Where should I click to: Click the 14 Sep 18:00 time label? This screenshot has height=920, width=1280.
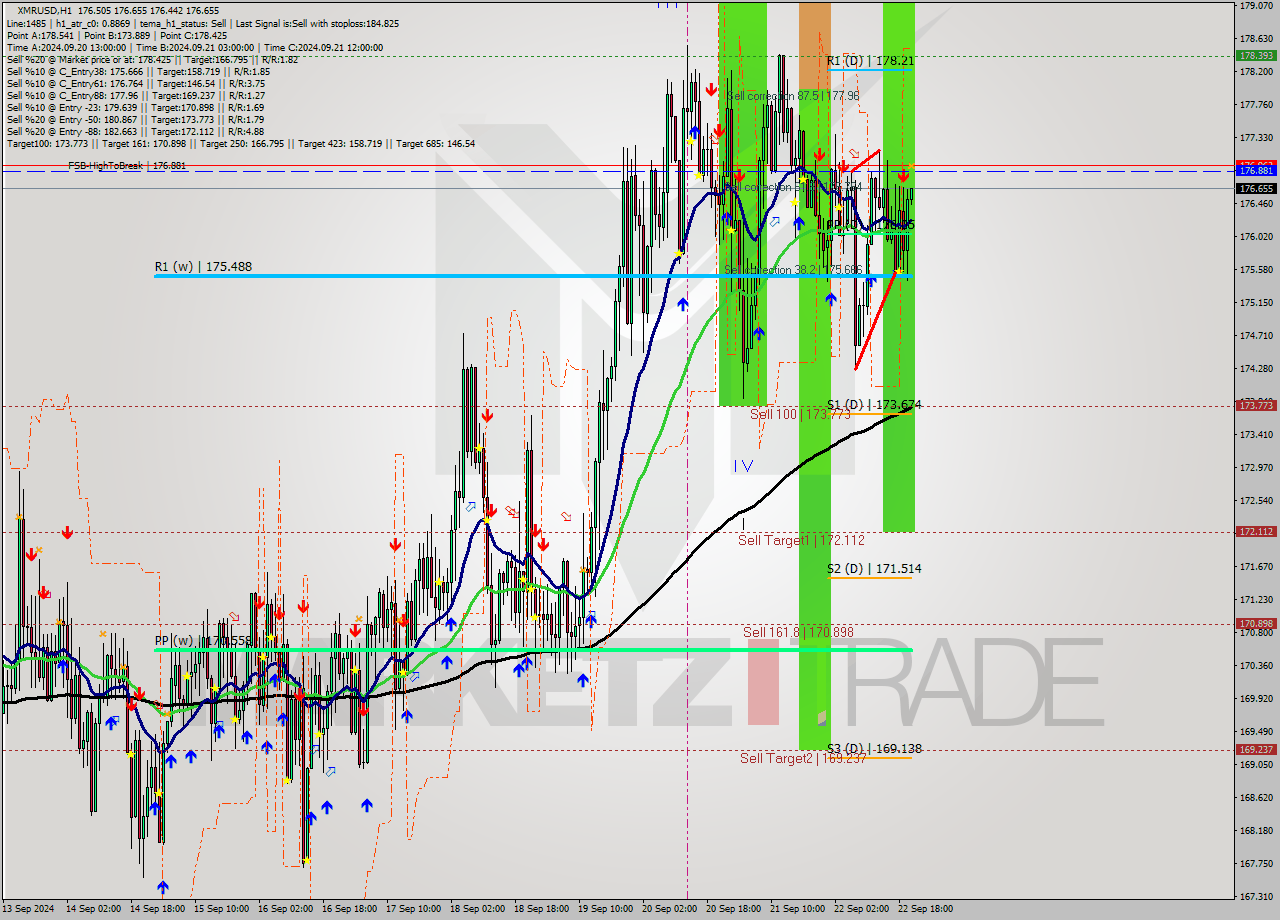point(158,909)
